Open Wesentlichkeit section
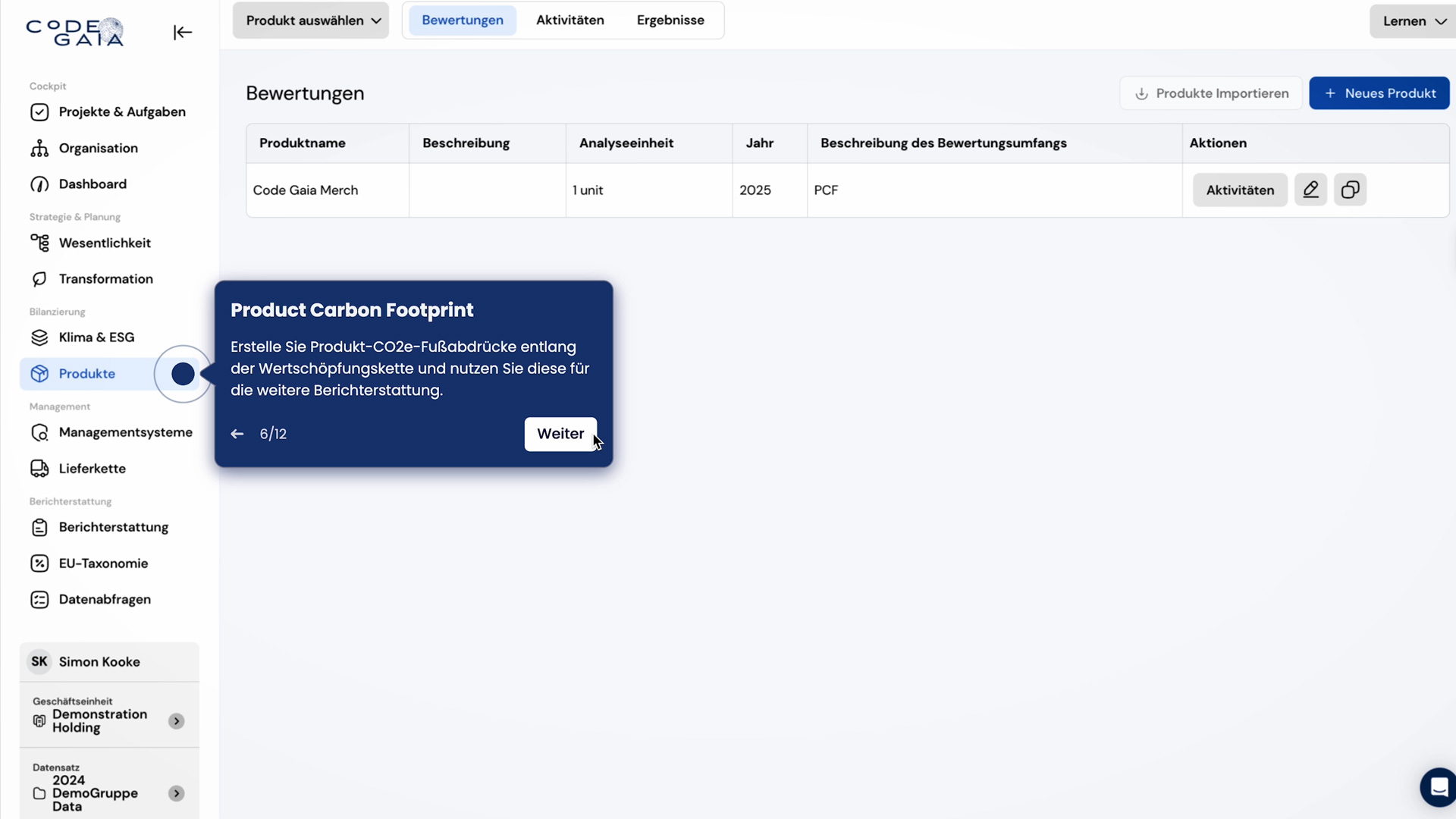 (x=109, y=243)
